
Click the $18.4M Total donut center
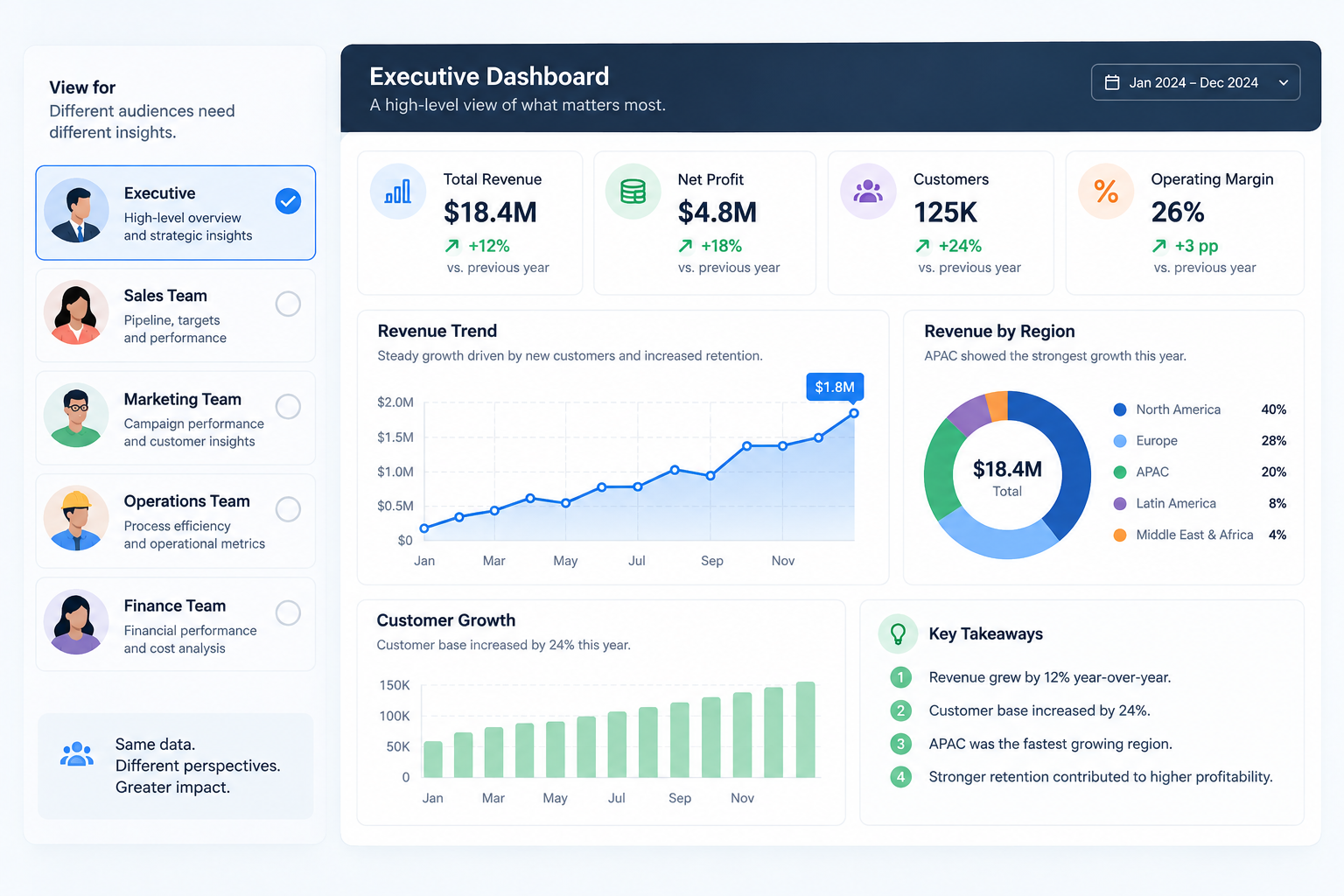tap(1007, 477)
